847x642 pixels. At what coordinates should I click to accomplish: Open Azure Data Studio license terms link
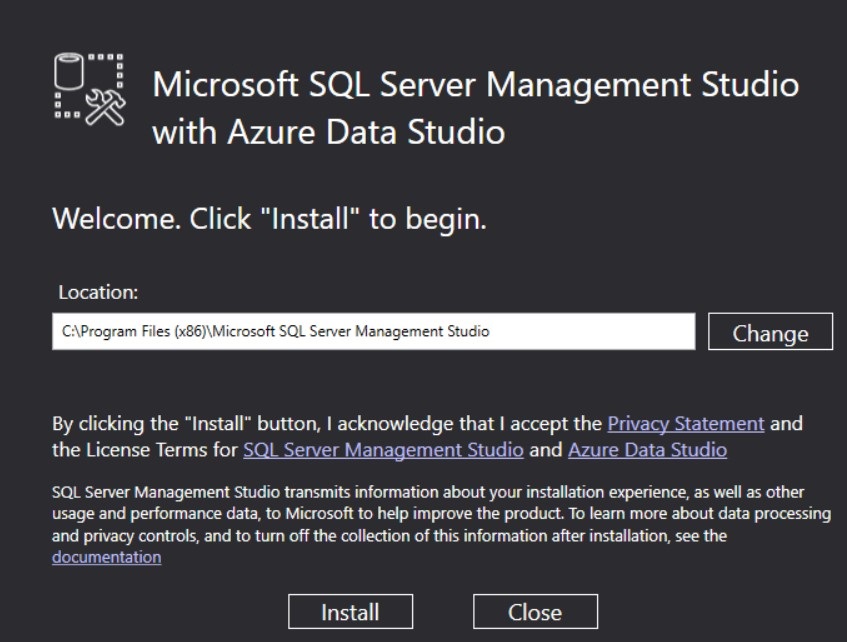click(647, 450)
